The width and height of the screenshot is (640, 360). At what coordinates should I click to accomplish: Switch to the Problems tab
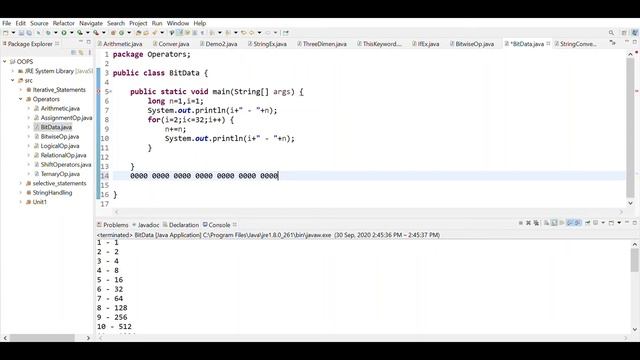point(113,225)
